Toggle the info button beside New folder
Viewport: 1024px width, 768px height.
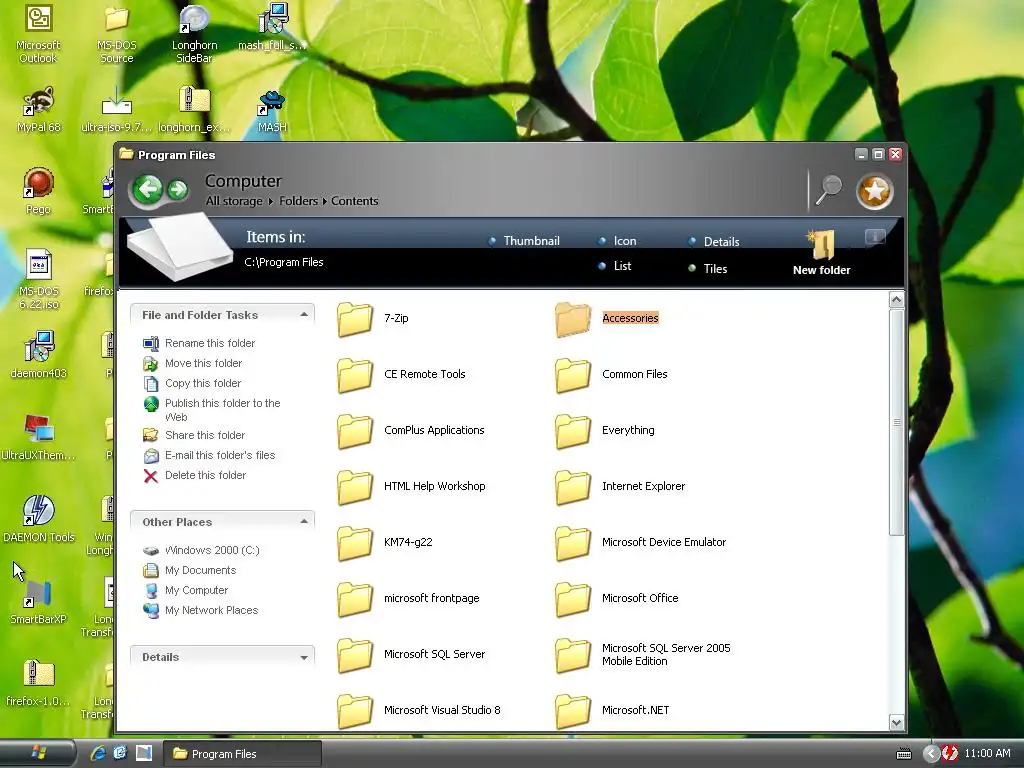coord(874,236)
